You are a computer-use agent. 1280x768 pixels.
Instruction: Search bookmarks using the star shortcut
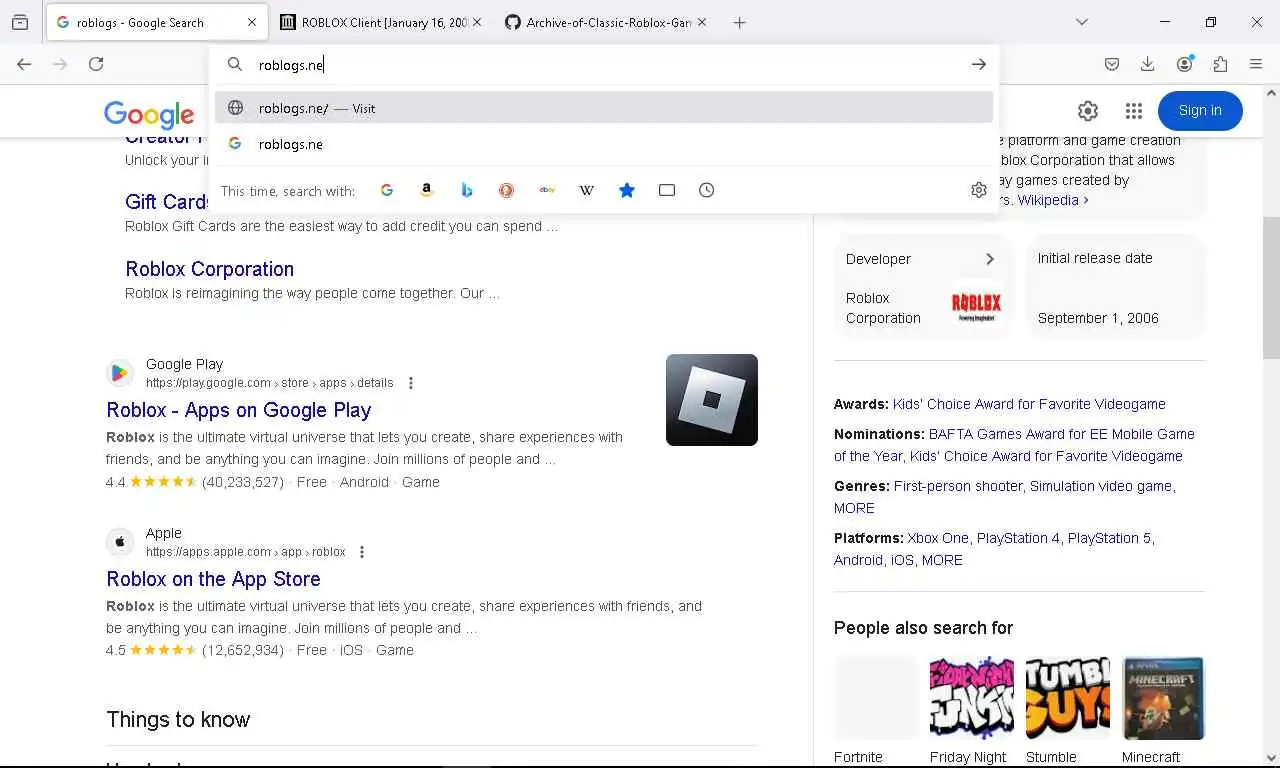tap(627, 190)
